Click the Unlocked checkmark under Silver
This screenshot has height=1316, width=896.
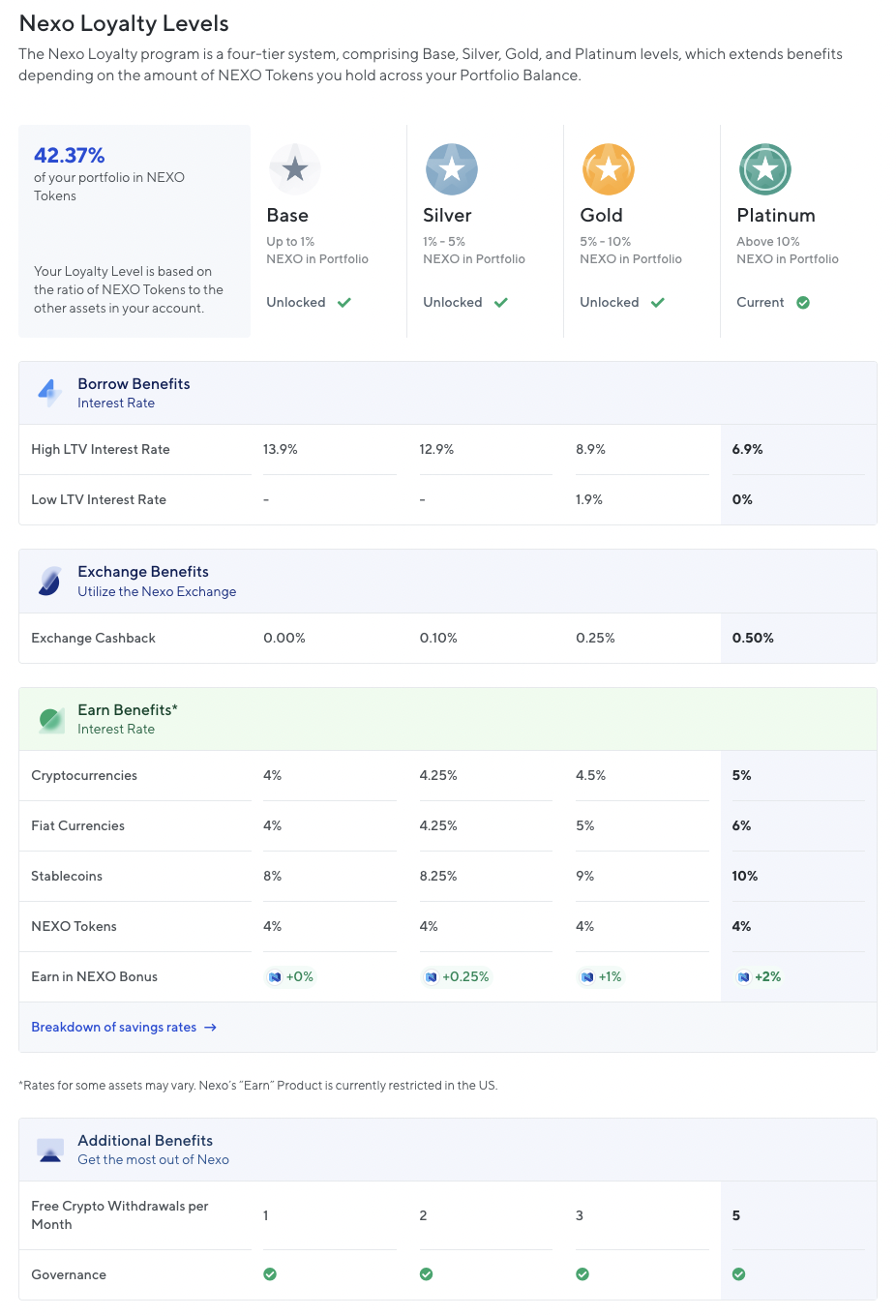pos(501,303)
